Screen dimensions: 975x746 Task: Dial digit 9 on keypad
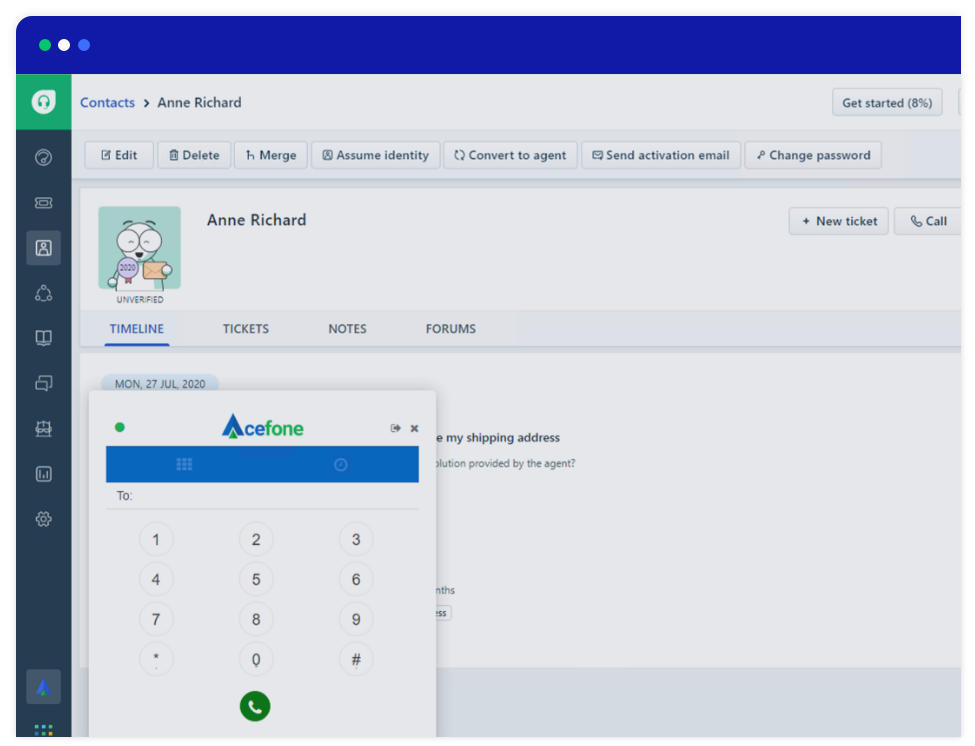[x=356, y=619]
